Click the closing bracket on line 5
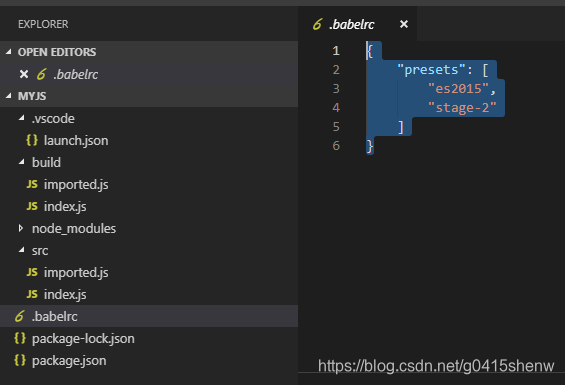The width and height of the screenshot is (565, 385). 401,127
